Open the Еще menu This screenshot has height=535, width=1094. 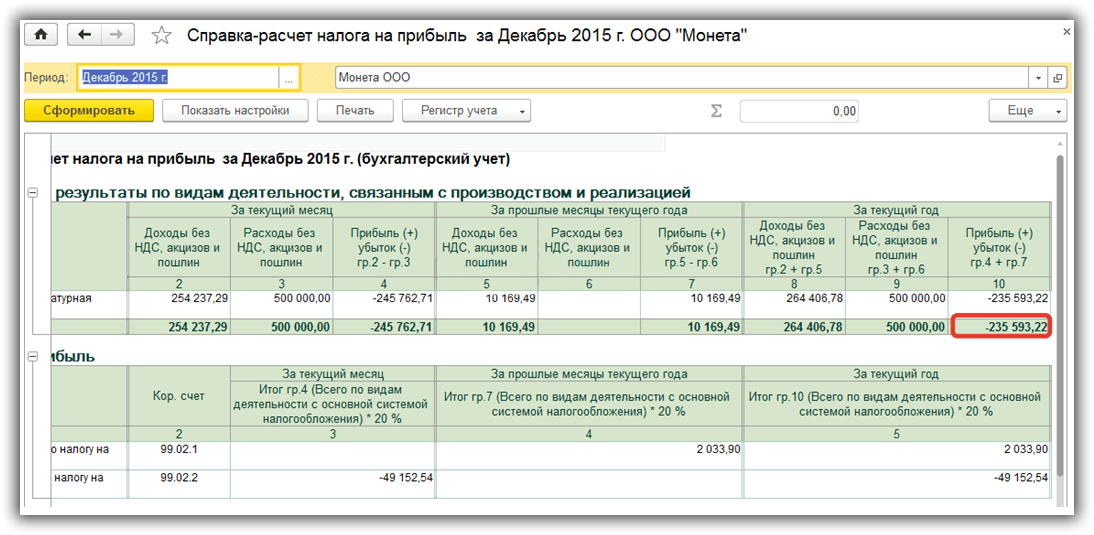(x=1028, y=111)
